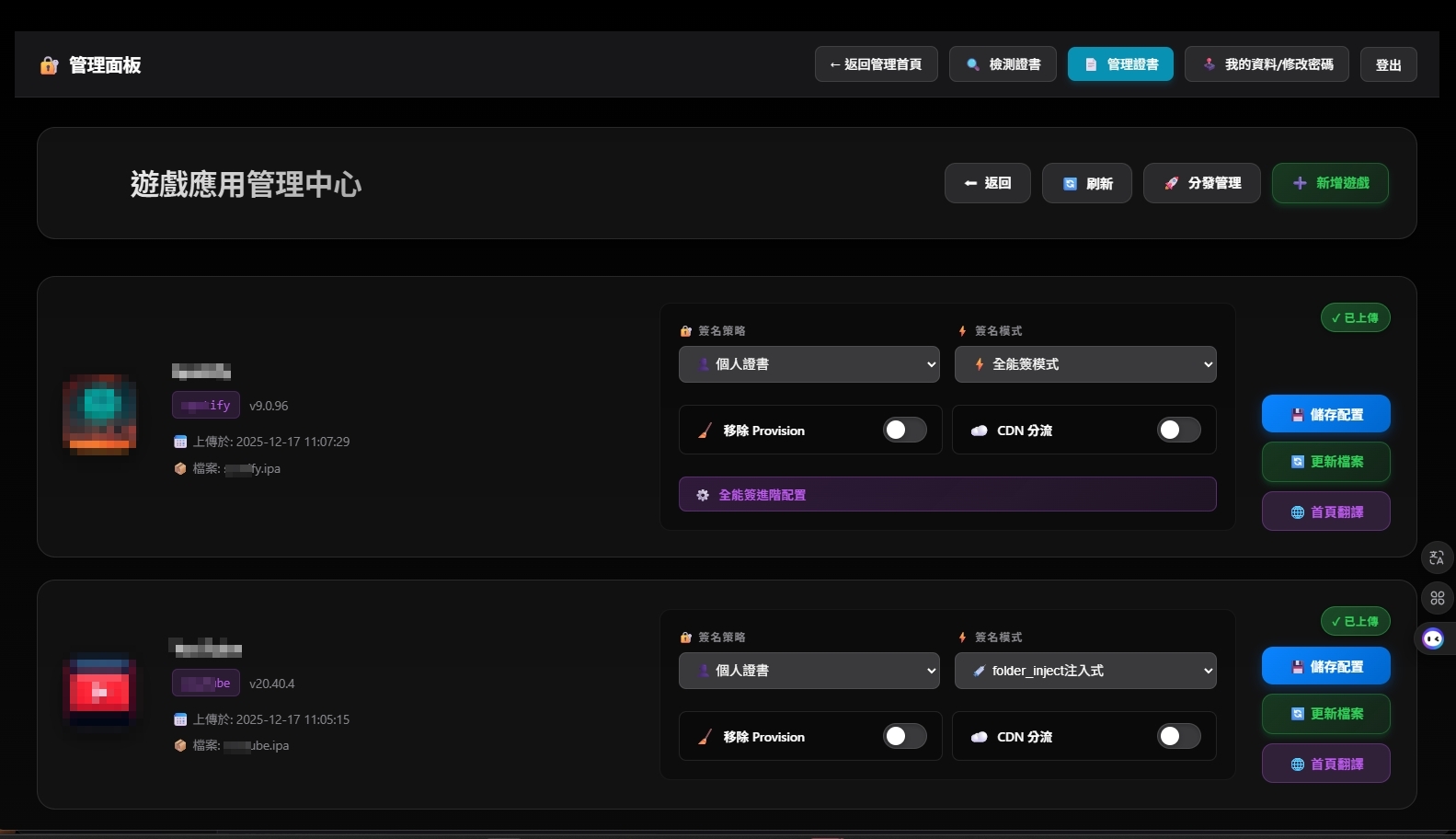
Task: Toggle 移除 Provision on second app
Action: pos(904,736)
